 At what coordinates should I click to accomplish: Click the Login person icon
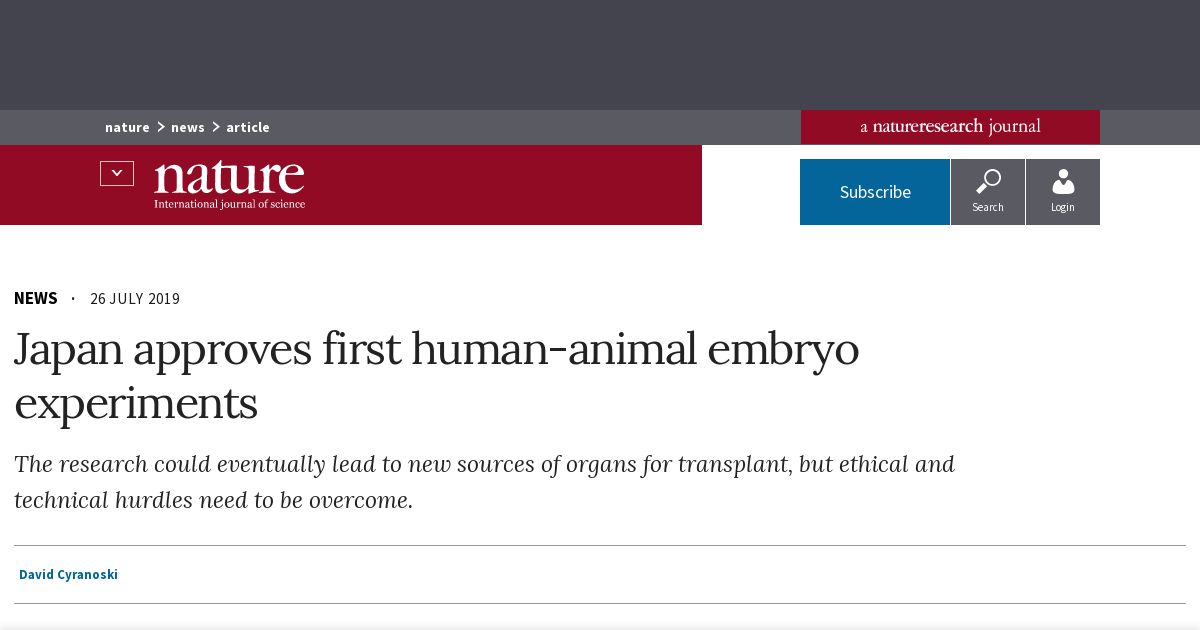[1063, 182]
